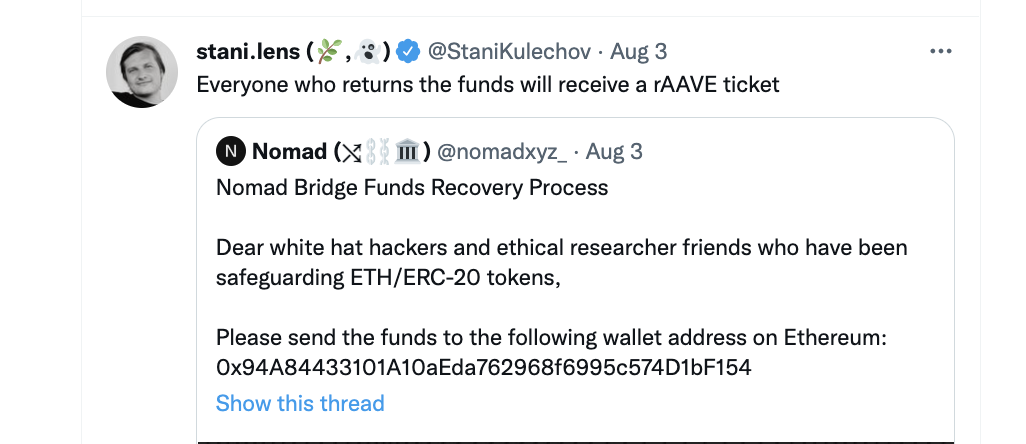Open the three-dot More menu on the tweet
Screen dimensions: 1026x444
942,51
